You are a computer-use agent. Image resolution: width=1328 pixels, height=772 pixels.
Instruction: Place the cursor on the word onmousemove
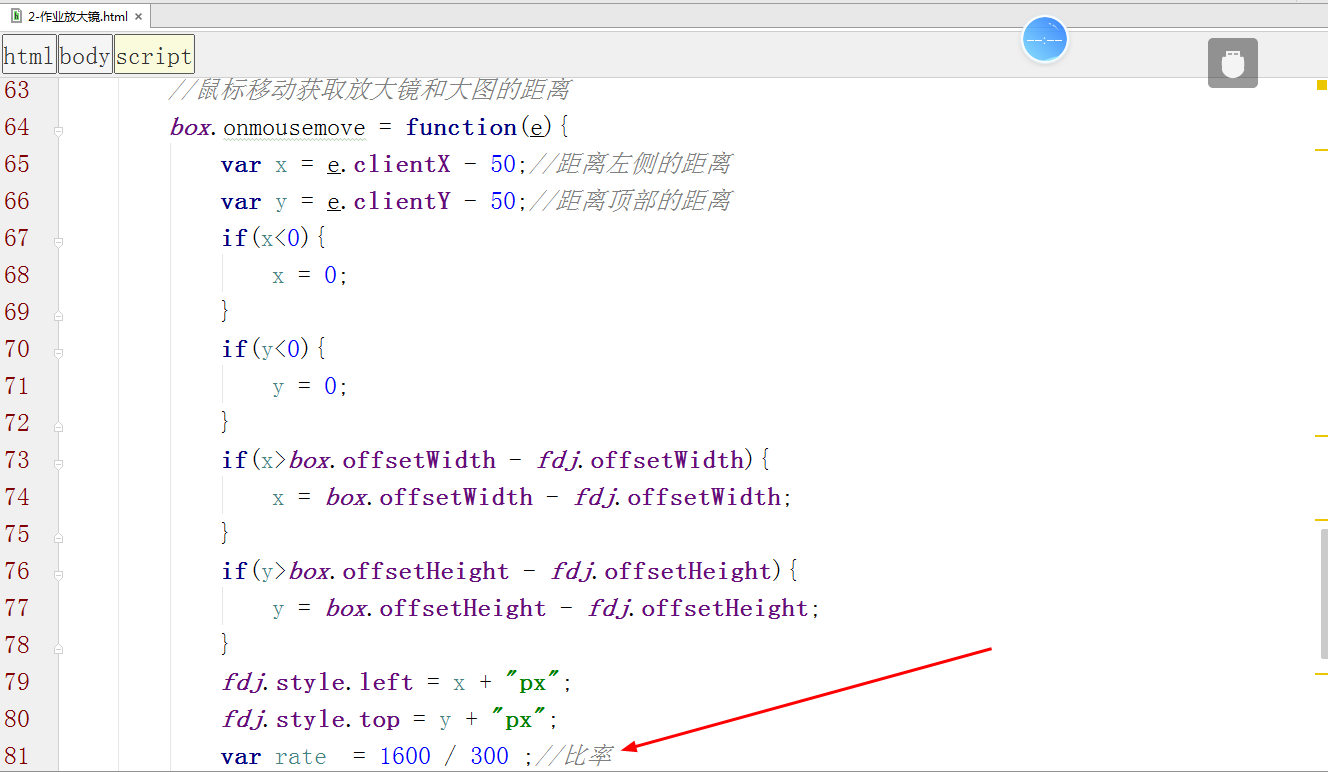point(295,127)
